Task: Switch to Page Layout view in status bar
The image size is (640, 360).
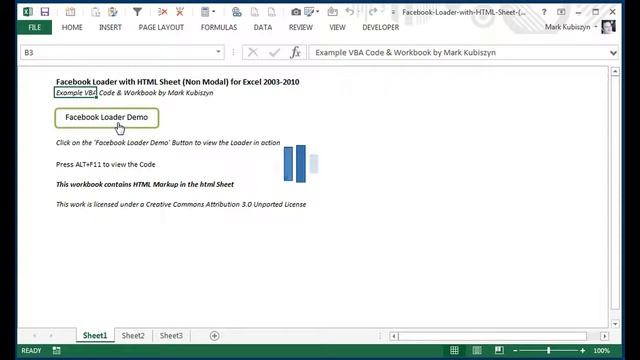Action: coord(477,350)
